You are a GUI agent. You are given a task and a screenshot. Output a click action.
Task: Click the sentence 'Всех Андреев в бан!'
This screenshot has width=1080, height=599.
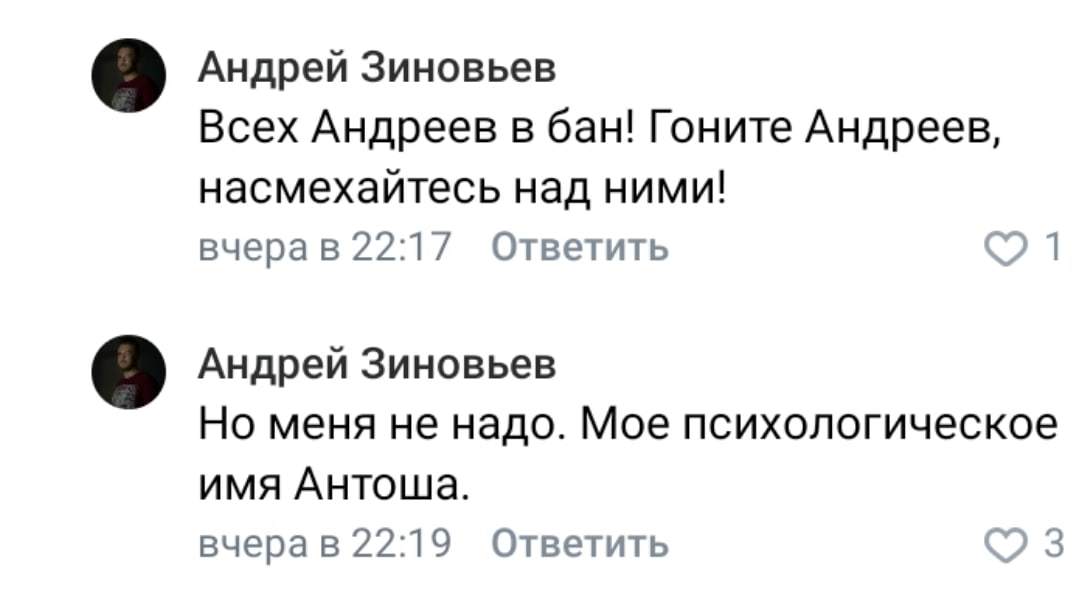(x=412, y=128)
